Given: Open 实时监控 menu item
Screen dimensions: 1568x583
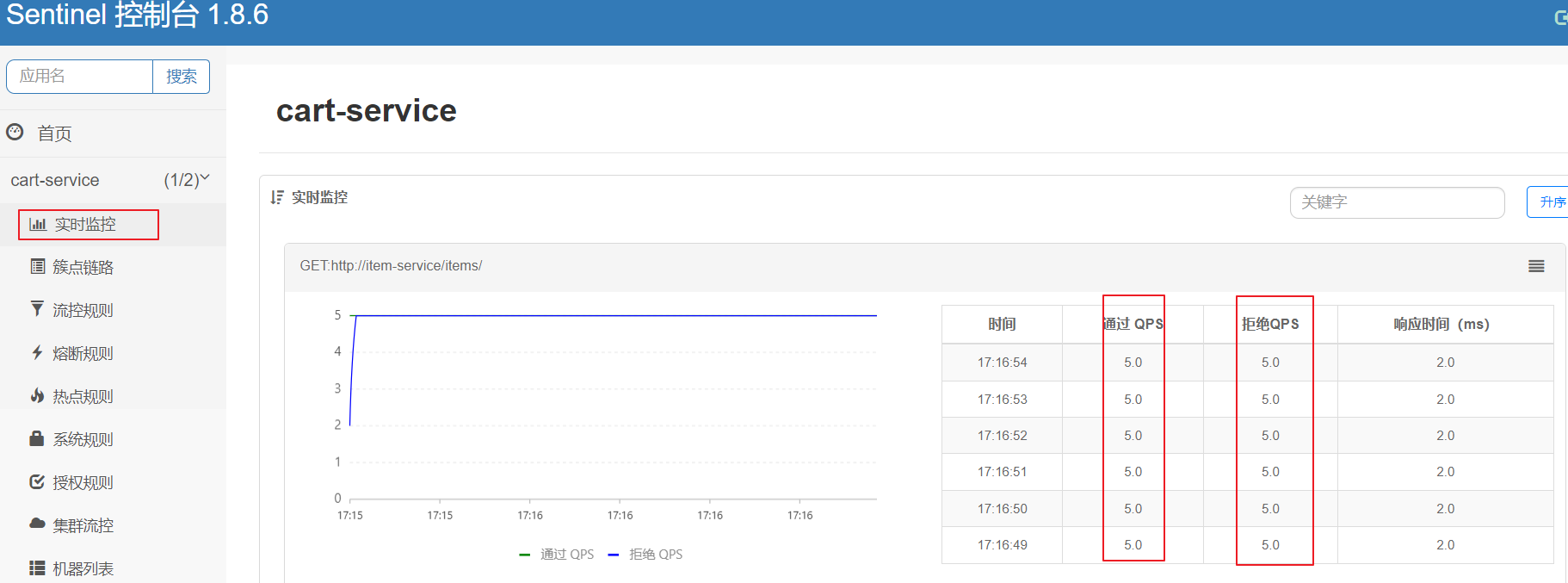Looking at the screenshot, I should 85,224.
